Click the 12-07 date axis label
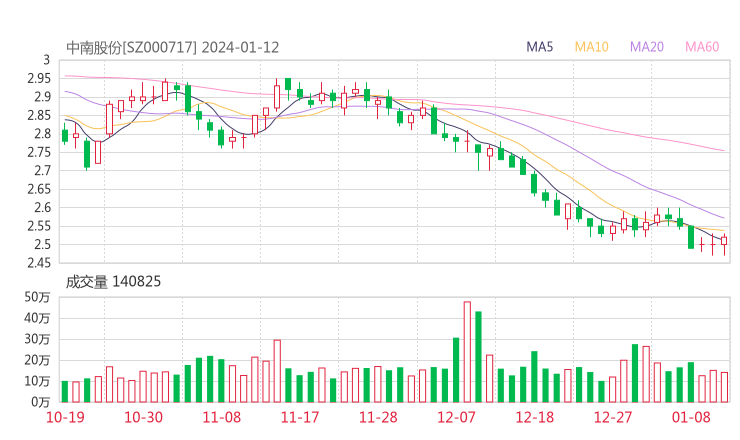 (456, 417)
